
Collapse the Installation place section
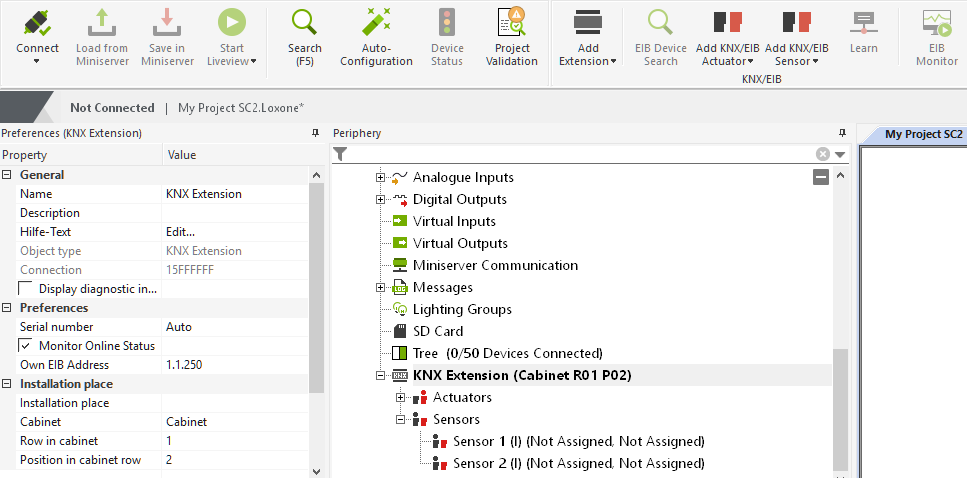pos(7,384)
